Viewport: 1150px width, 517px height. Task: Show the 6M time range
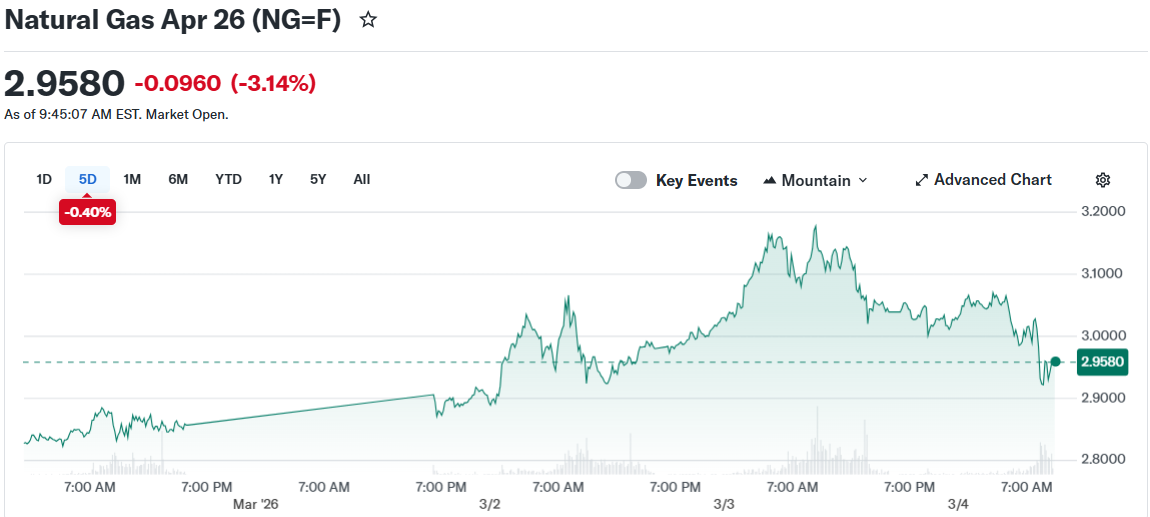tap(178, 180)
